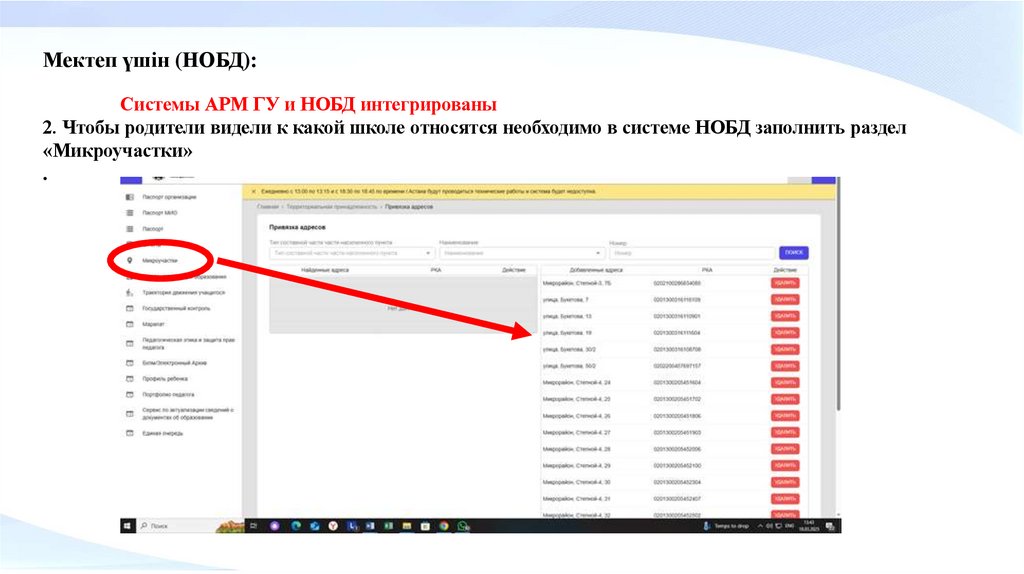This screenshot has width=1024, height=574.
Task: Open Білім/Электронный Архив in the sidebar
Action: click(174, 363)
